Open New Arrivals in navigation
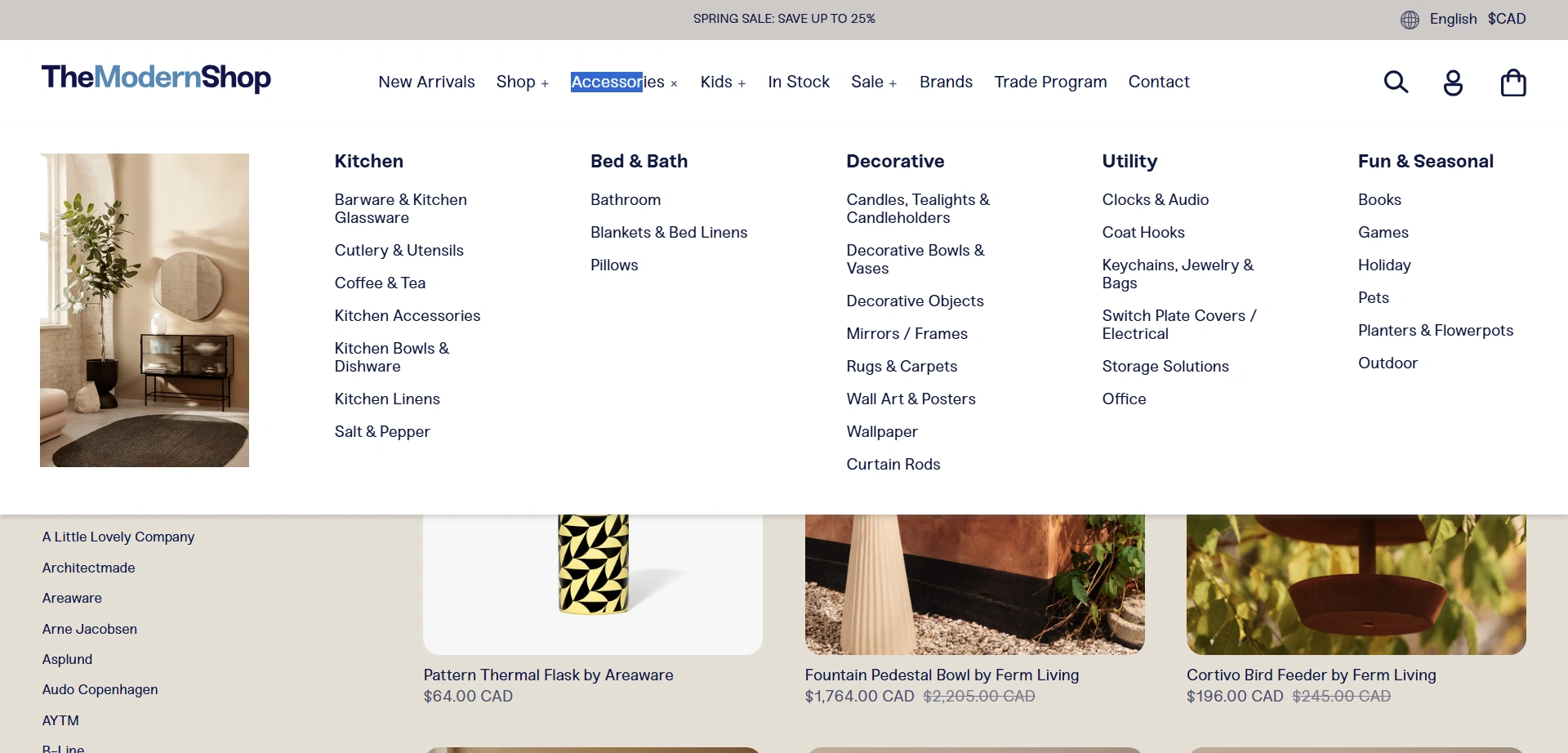 point(426,82)
